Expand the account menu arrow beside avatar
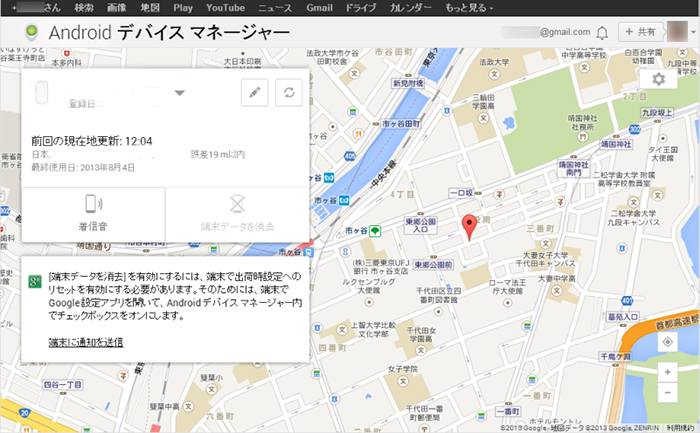This screenshot has width=700, height=433. tap(693, 32)
